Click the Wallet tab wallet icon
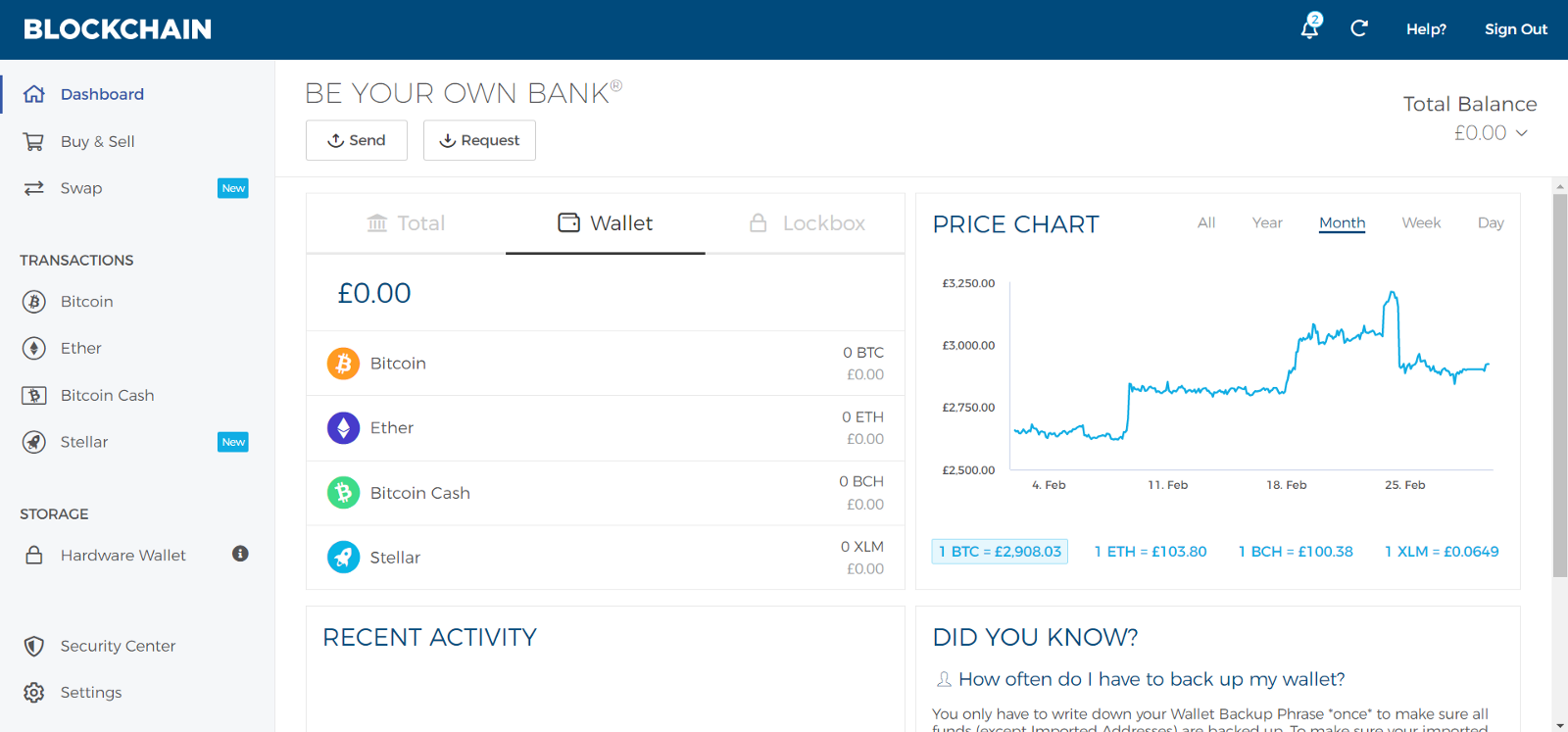Image resolution: width=1568 pixels, height=732 pixels. [x=569, y=222]
